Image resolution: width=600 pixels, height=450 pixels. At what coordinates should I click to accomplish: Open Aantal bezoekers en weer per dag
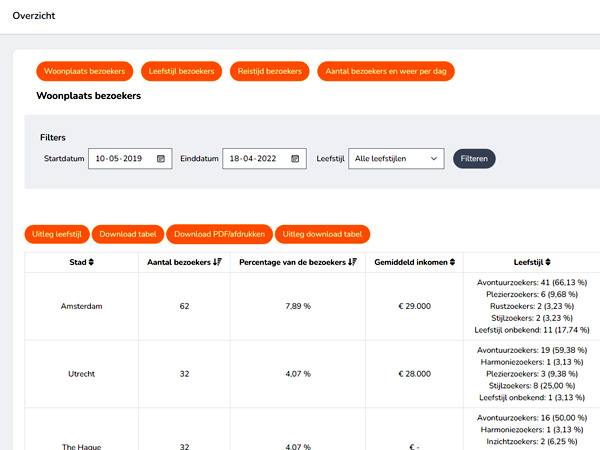click(386, 71)
